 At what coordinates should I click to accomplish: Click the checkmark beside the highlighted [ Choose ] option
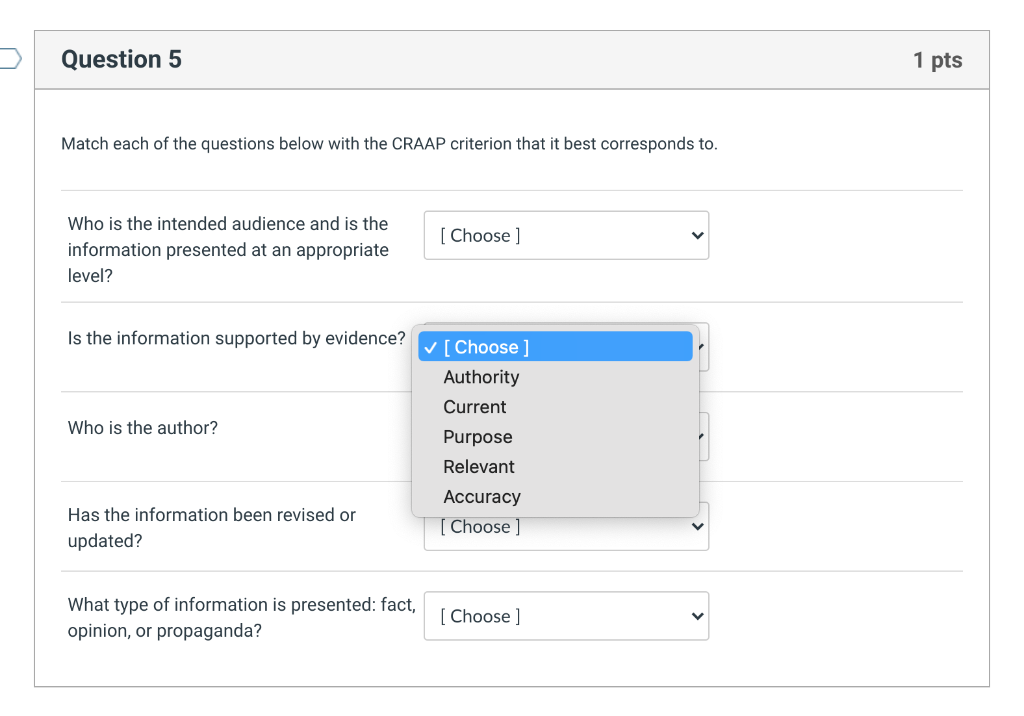click(x=430, y=348)
